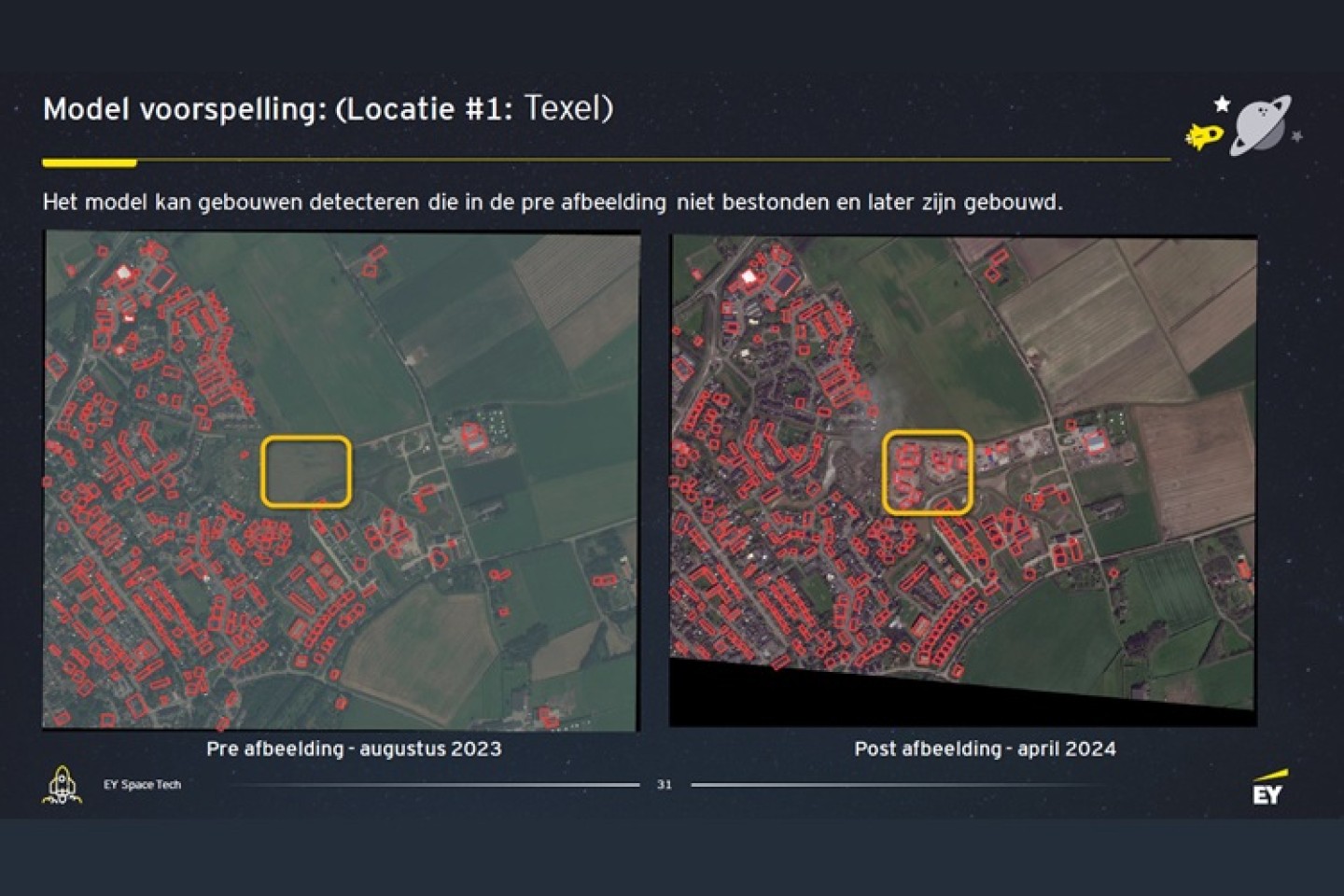
Task: Click the 'Post afbeelding - april 2024' caption
Action: pyautogui.click(x=985, y=749)
